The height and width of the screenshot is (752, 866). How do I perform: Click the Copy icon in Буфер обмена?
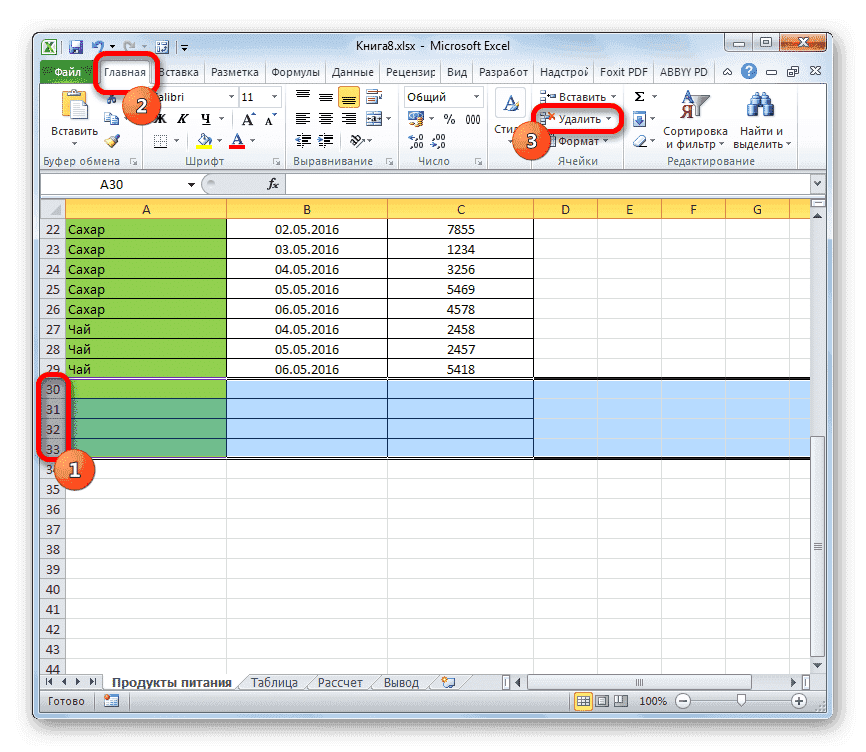pyautogui.click(x=111, y=117)
